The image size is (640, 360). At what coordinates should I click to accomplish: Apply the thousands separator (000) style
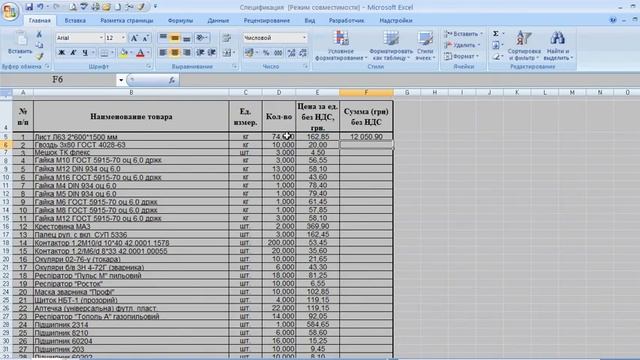pyautogui.click(x=278, y=53)
